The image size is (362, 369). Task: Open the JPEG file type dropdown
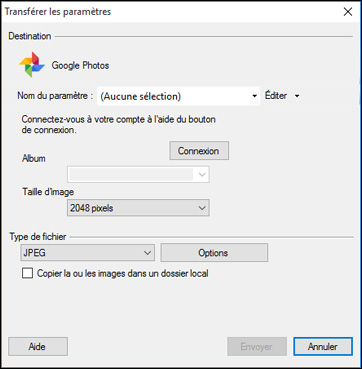click(x=87, y=253)
